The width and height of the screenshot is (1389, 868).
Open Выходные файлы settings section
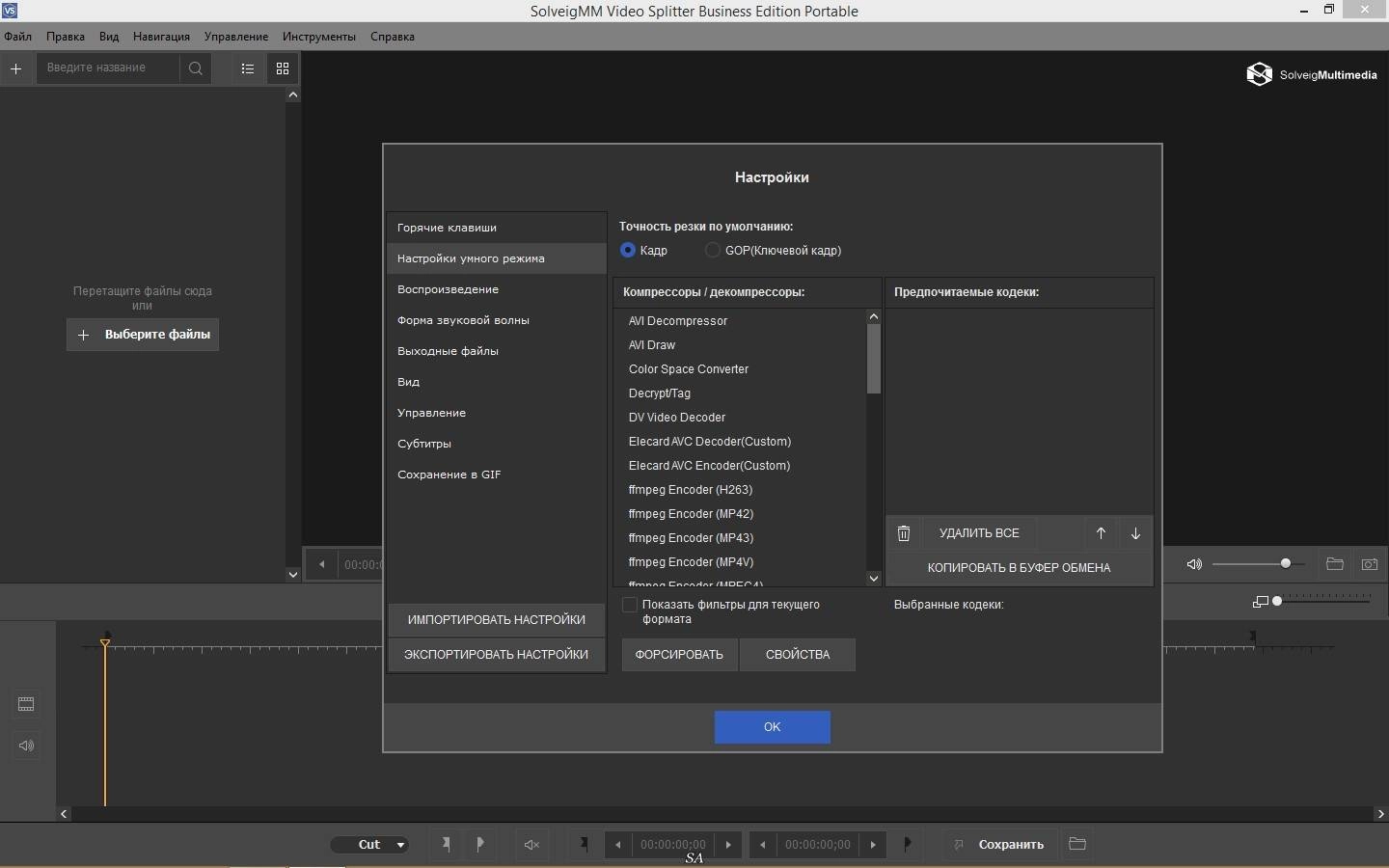[x=496, y=351]
